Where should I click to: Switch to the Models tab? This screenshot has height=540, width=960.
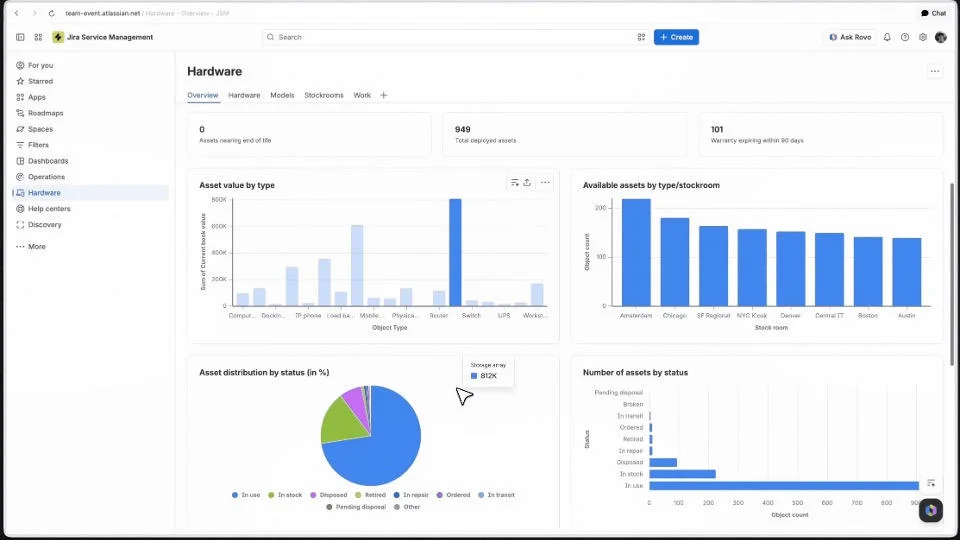pos(282,96)
